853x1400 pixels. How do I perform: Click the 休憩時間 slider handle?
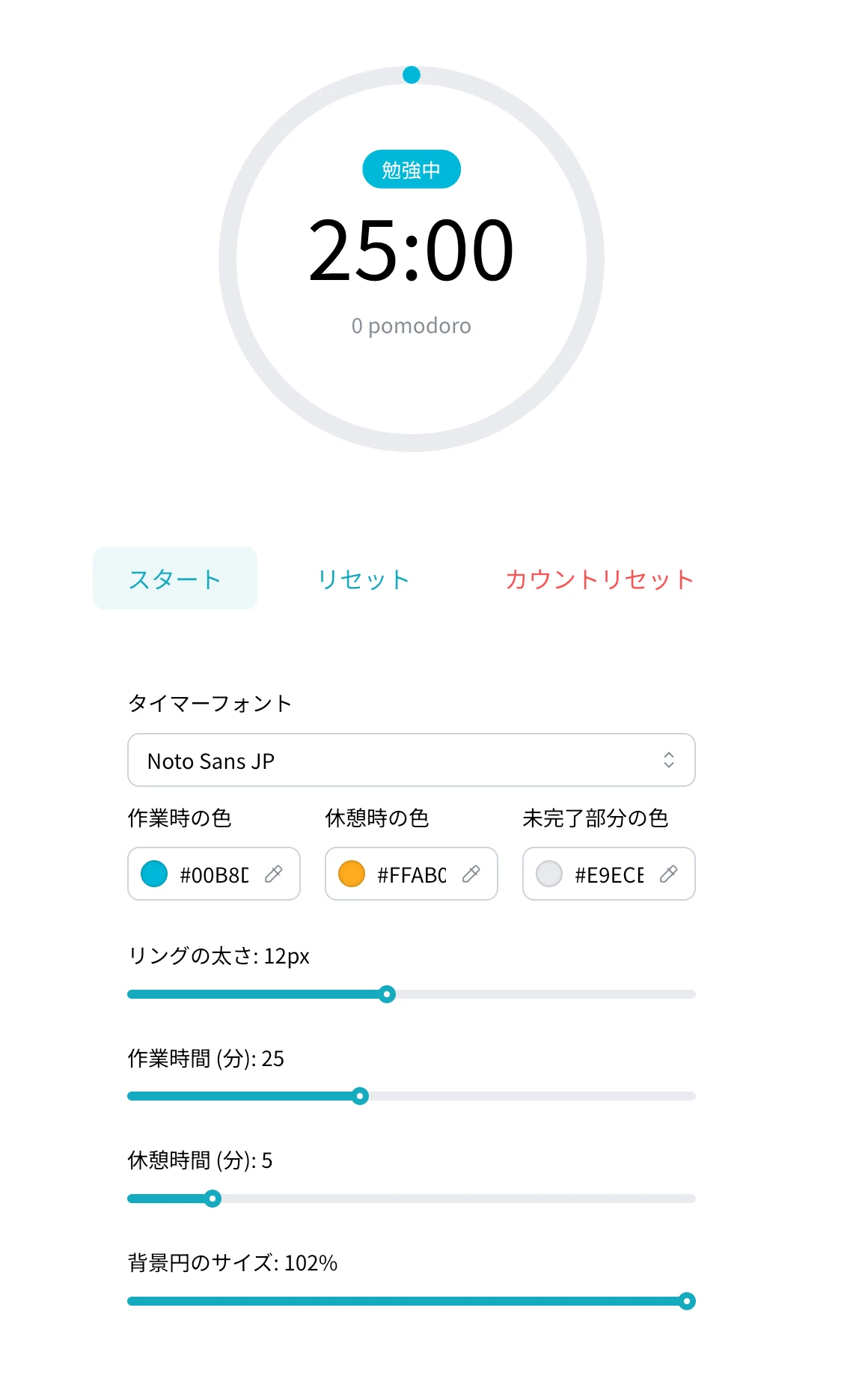pyautogui.click(x=213, y=1199)
